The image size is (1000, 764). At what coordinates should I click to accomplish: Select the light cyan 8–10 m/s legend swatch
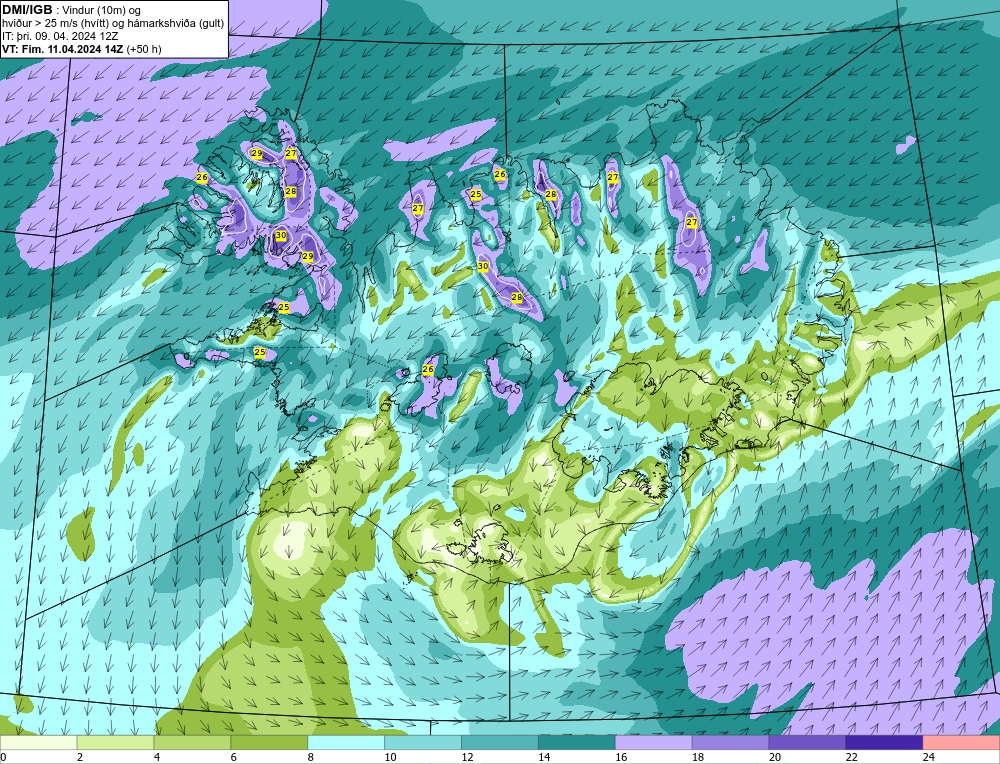[x=346, y=742]
